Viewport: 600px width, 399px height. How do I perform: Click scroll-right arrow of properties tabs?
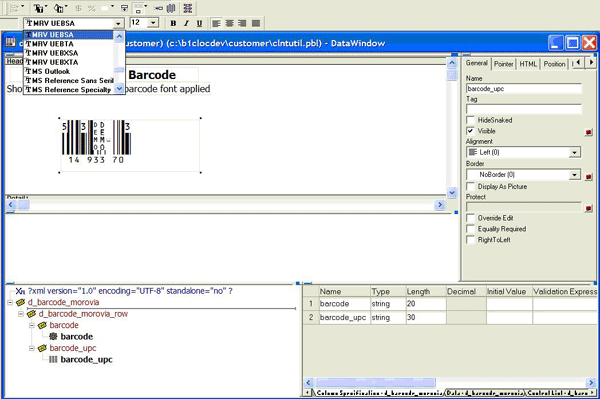tap(591, 62)
